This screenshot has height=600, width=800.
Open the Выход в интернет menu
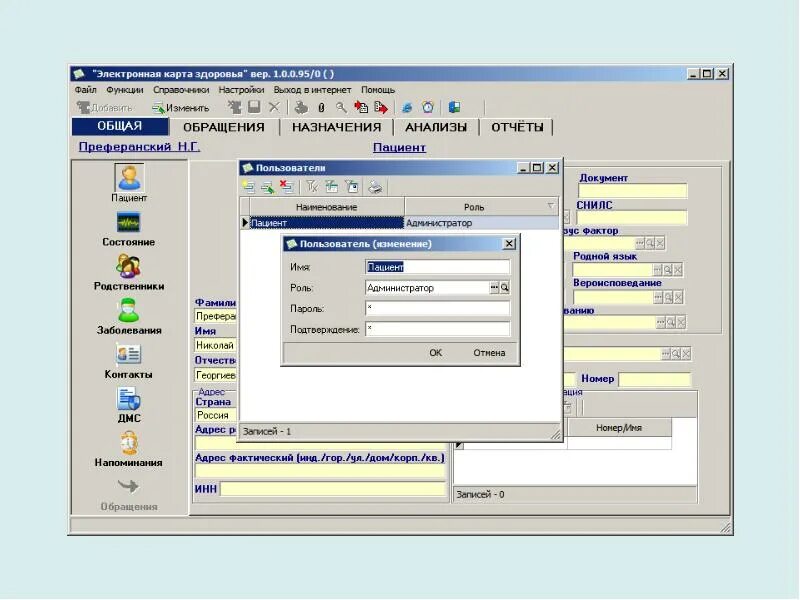click(x=312, y=90)
